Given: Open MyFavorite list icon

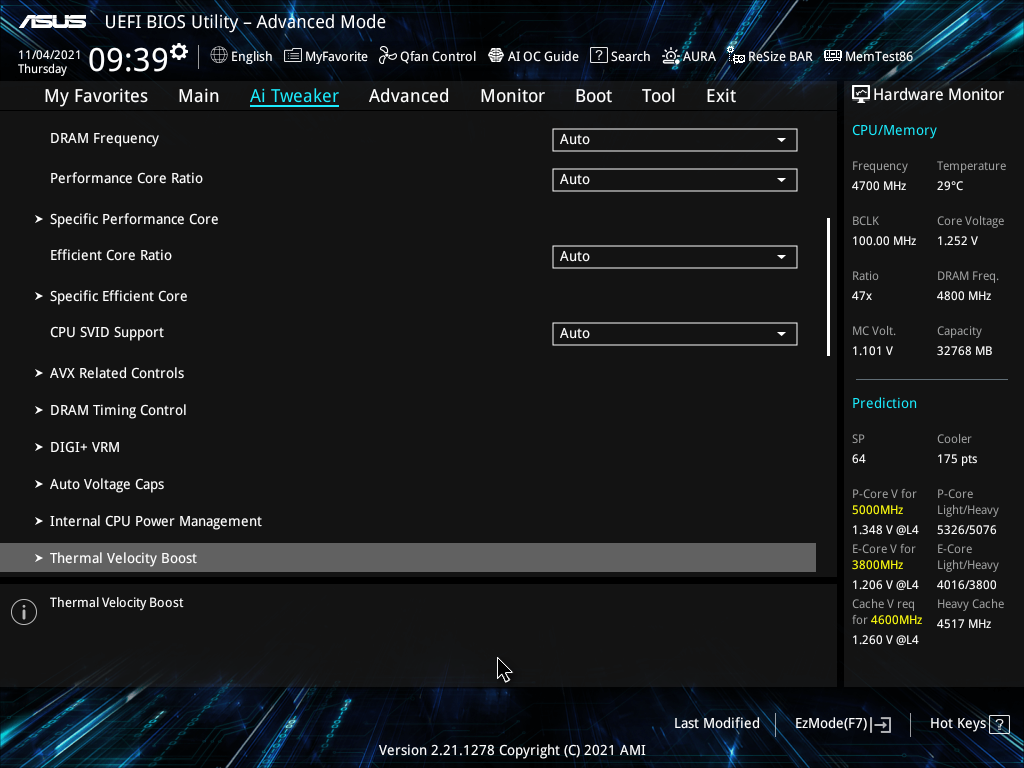Looking at the screenshot, I should coord(293,56).
